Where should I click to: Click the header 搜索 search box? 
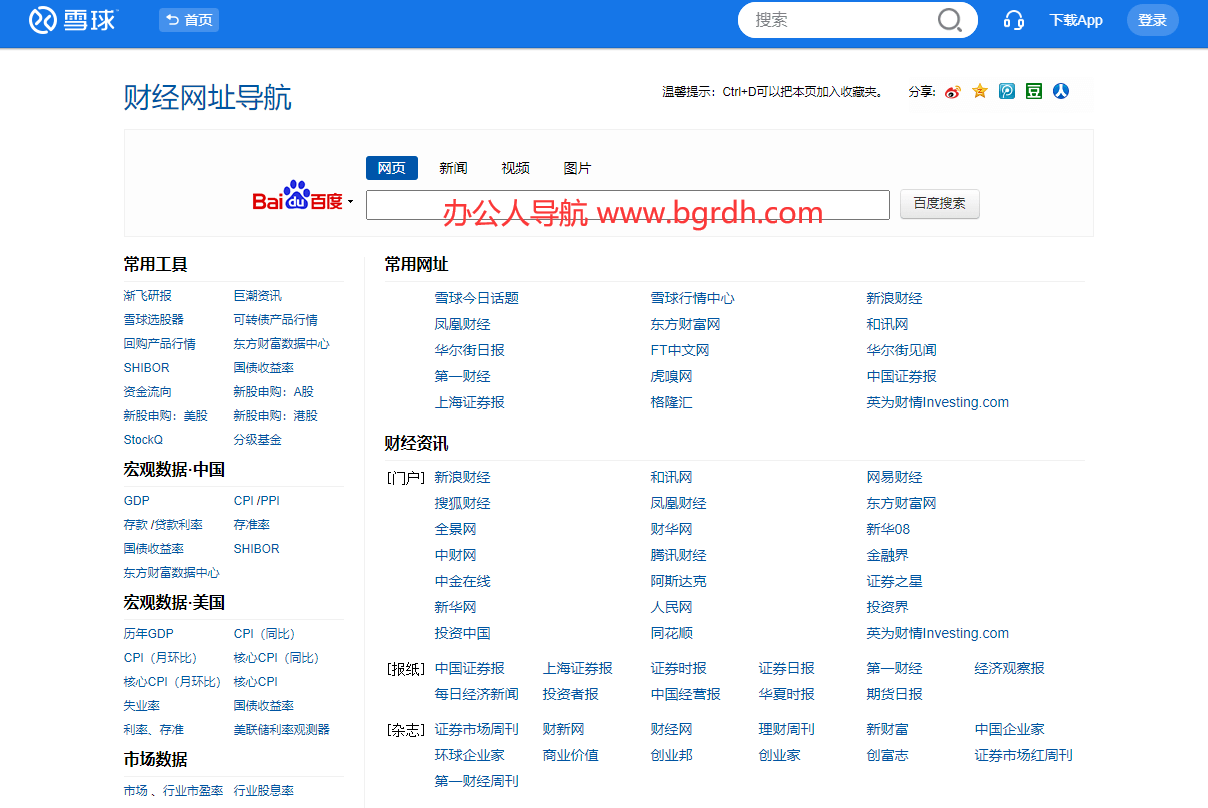point(840,20)
